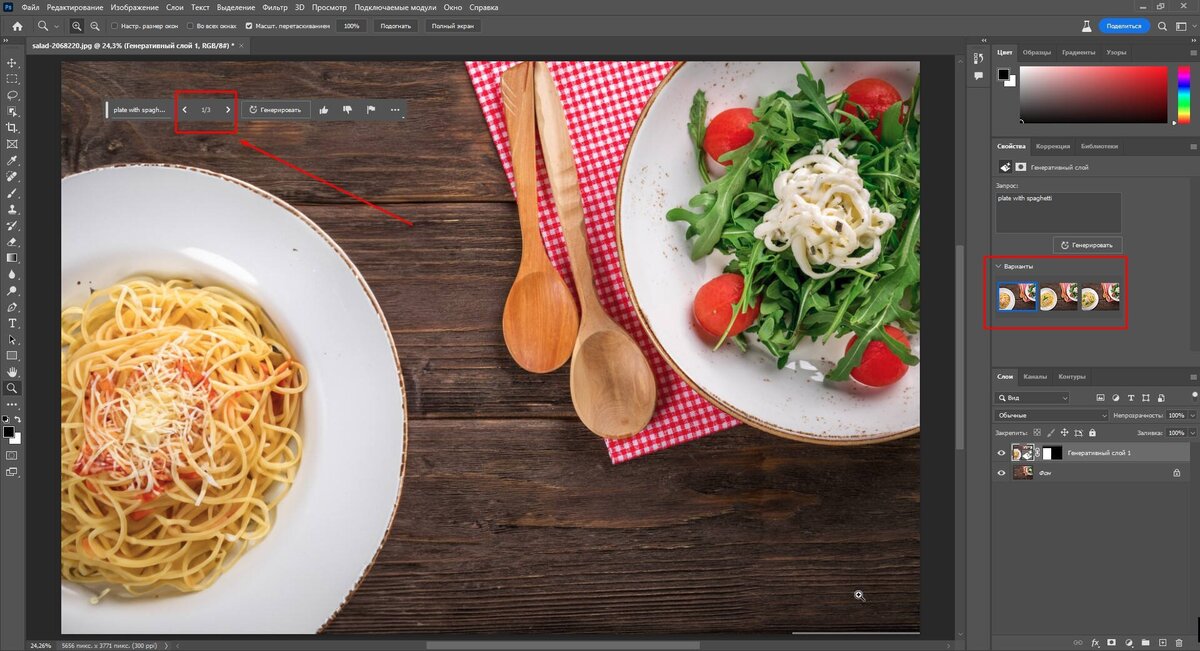Hide the Фон background layer eye

(x=1002, y=473)
